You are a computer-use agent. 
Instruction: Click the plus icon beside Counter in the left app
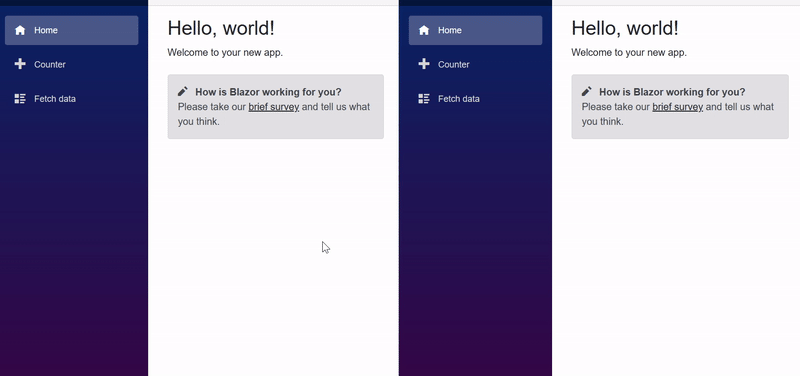click(20, 64)
